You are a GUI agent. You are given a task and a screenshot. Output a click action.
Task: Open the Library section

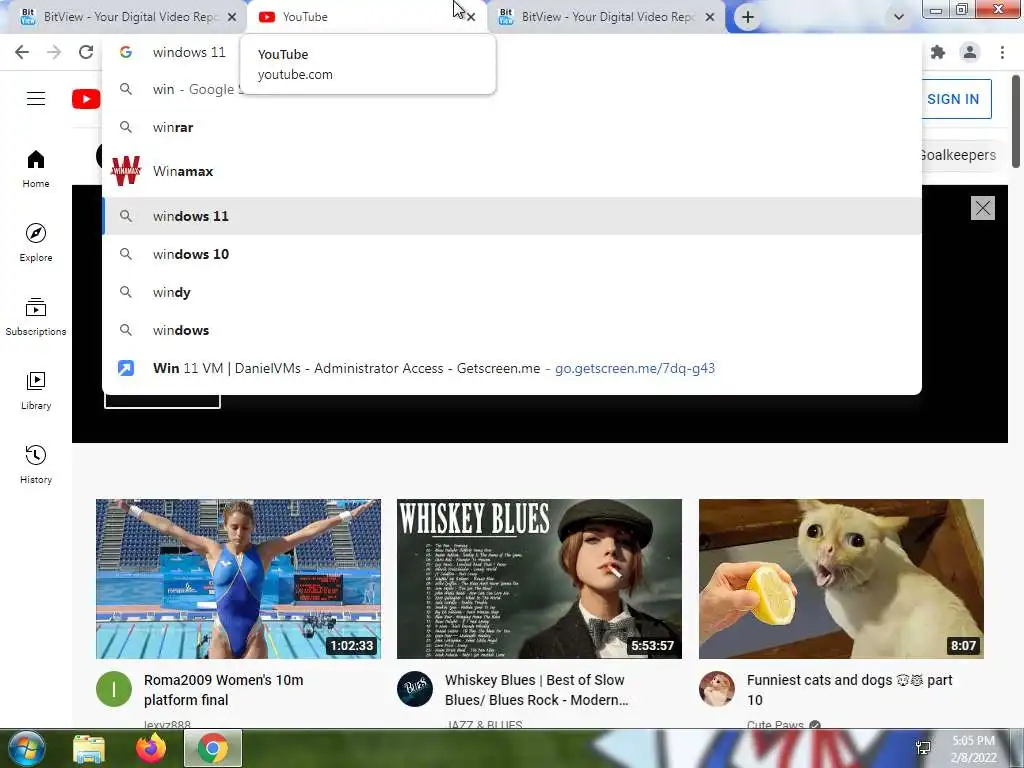point(36,391)
